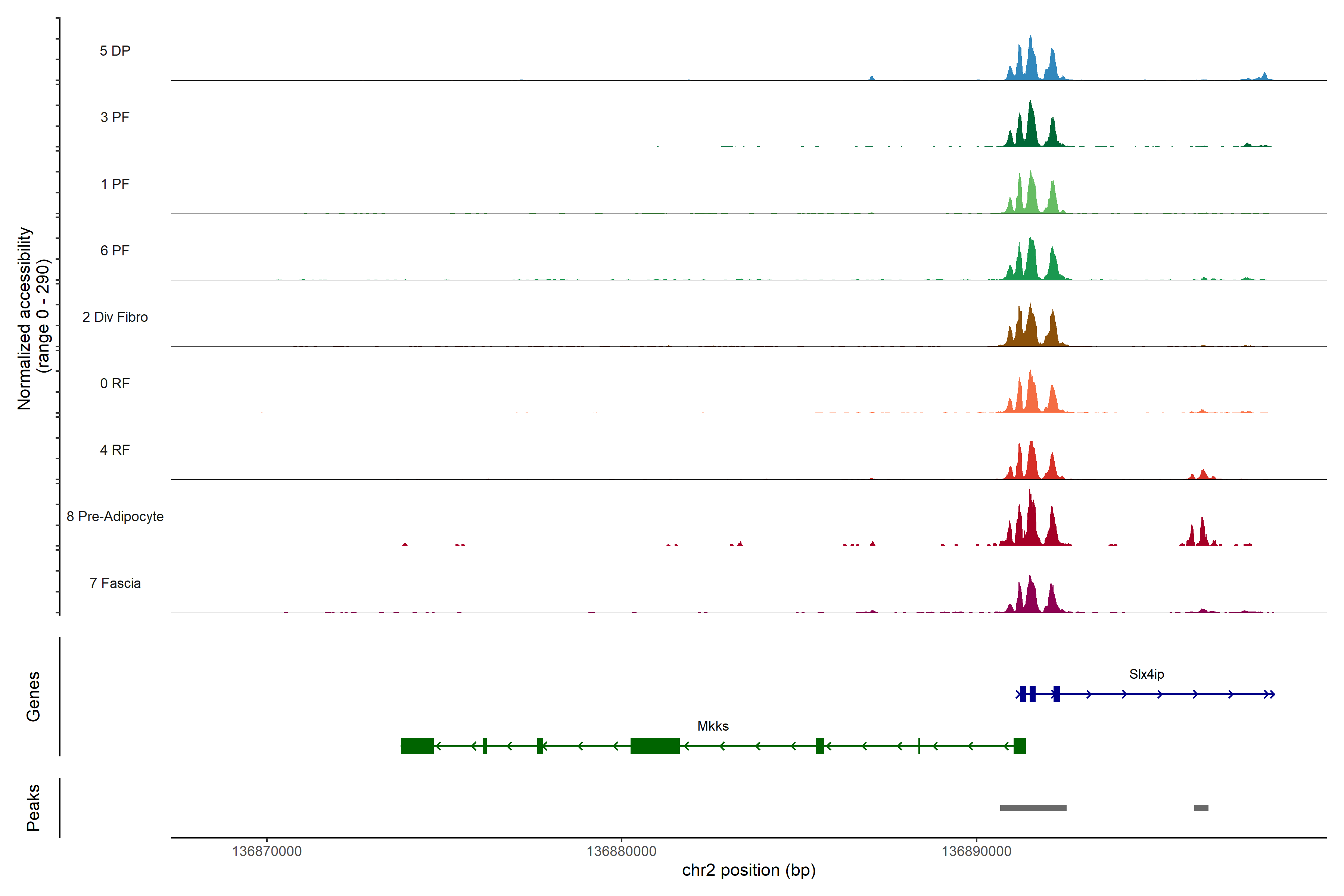
Task: Click the rightmost Mkks exon block
Action: [1020, 746]
